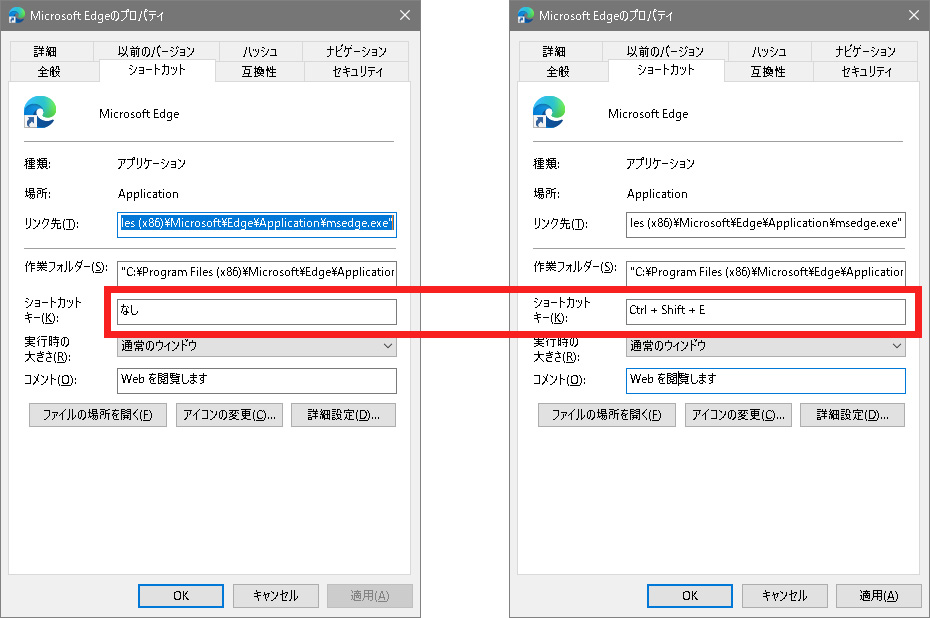Click the field containing Ctrl + Shift + E
The height and width of the screenshot is (618, 930).
(766, 312)
